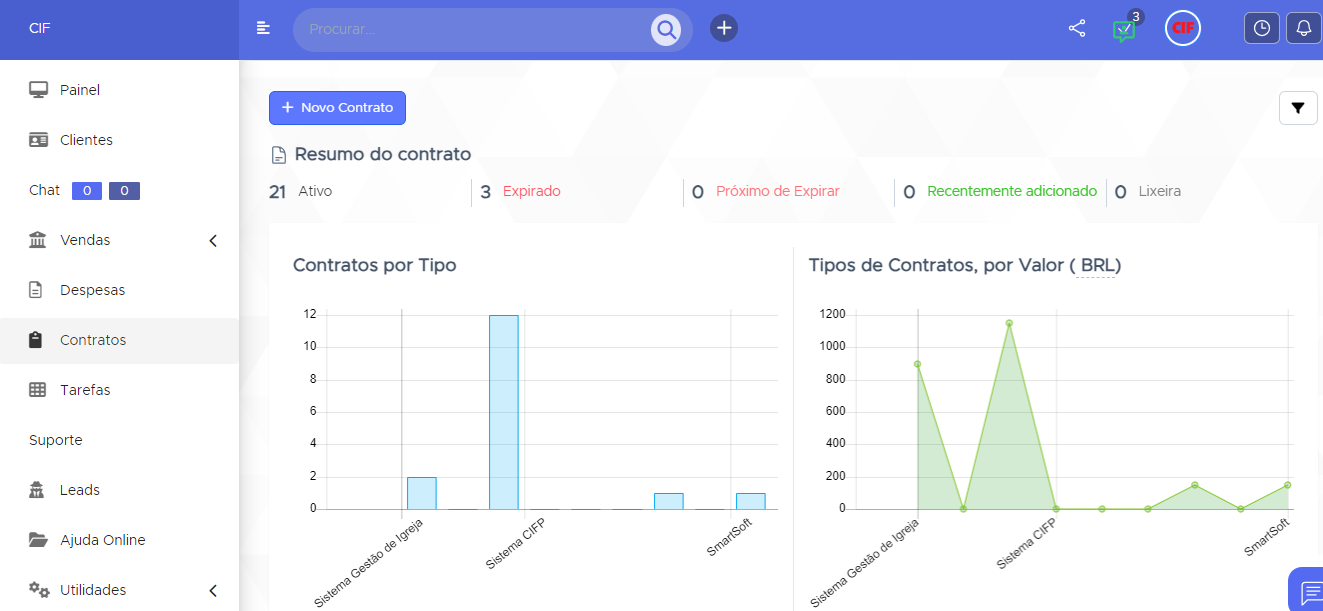Viewport: 1323px width, 611px height.
Task: Open Despesas in the sidebar
Action: coord(92,290)
